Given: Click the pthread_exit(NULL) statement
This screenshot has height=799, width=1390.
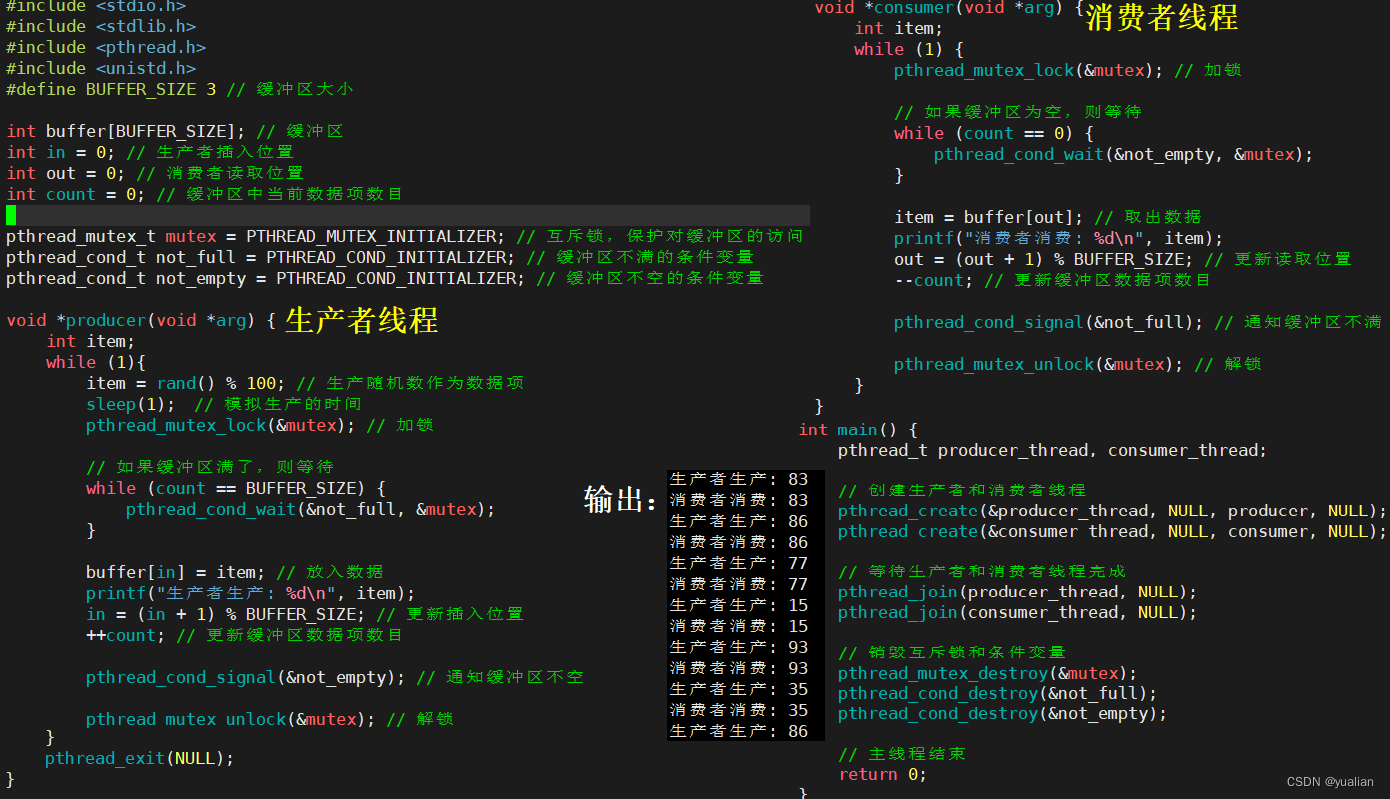Looking at the screenshot, I should pyautogui.click(x=139, y=758).
